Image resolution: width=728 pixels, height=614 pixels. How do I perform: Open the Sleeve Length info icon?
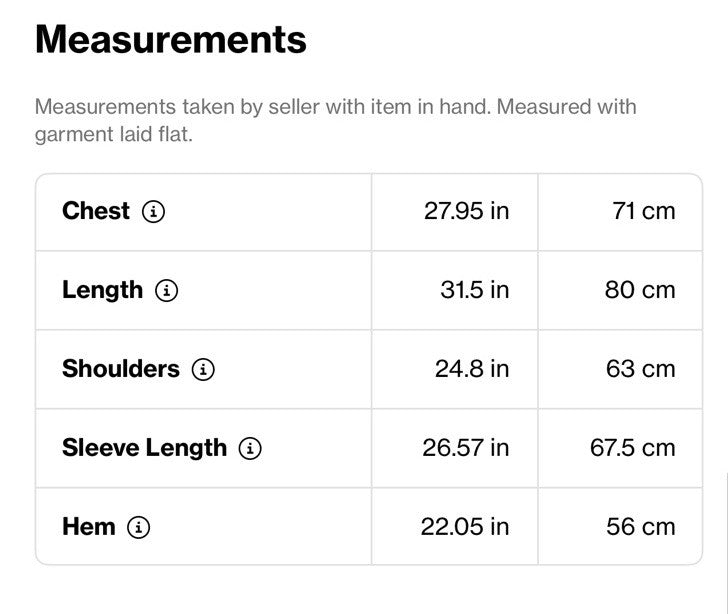click(x=250, y=448)
